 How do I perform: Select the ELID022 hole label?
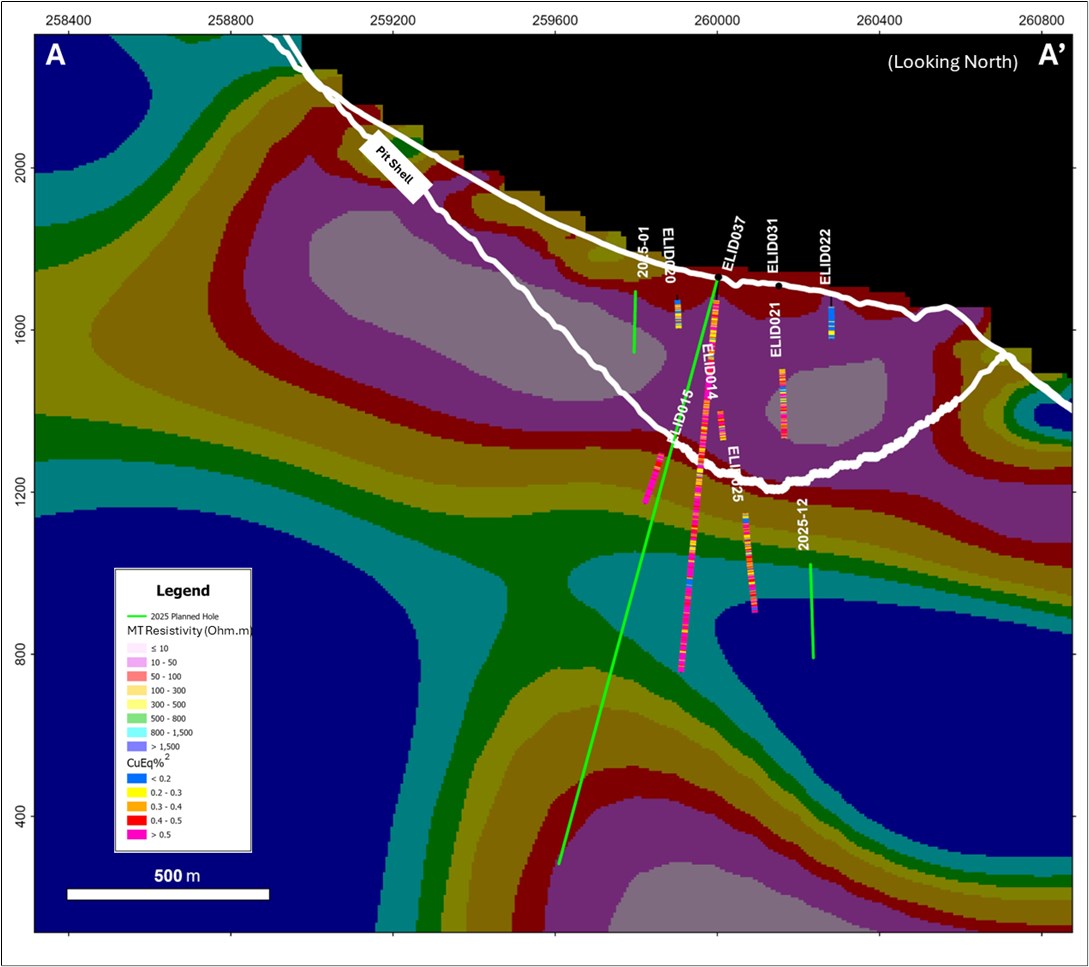pos(825,256)
